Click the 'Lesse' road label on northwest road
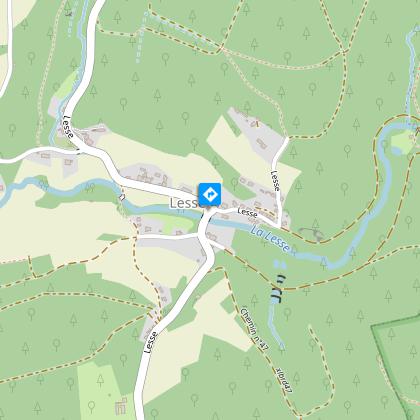Screen dimensions: 420x420 68,127
